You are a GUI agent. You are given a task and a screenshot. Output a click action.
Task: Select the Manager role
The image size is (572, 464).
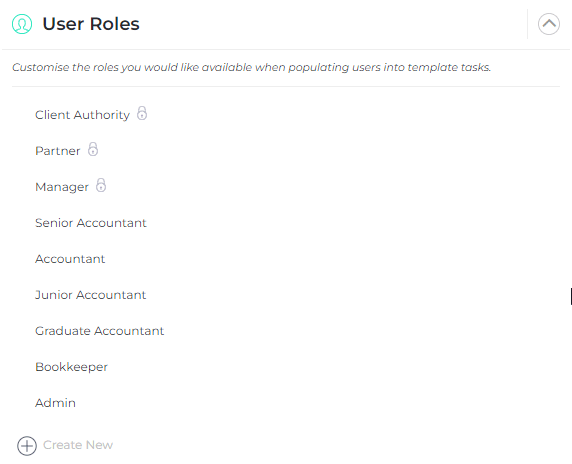click(62, 187)
